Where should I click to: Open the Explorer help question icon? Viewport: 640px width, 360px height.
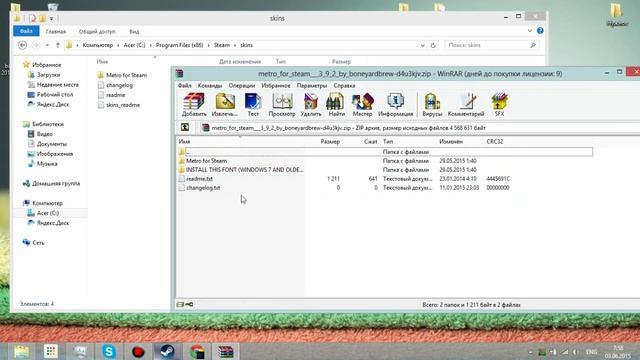pyautogui.click(x=540, y=31)
